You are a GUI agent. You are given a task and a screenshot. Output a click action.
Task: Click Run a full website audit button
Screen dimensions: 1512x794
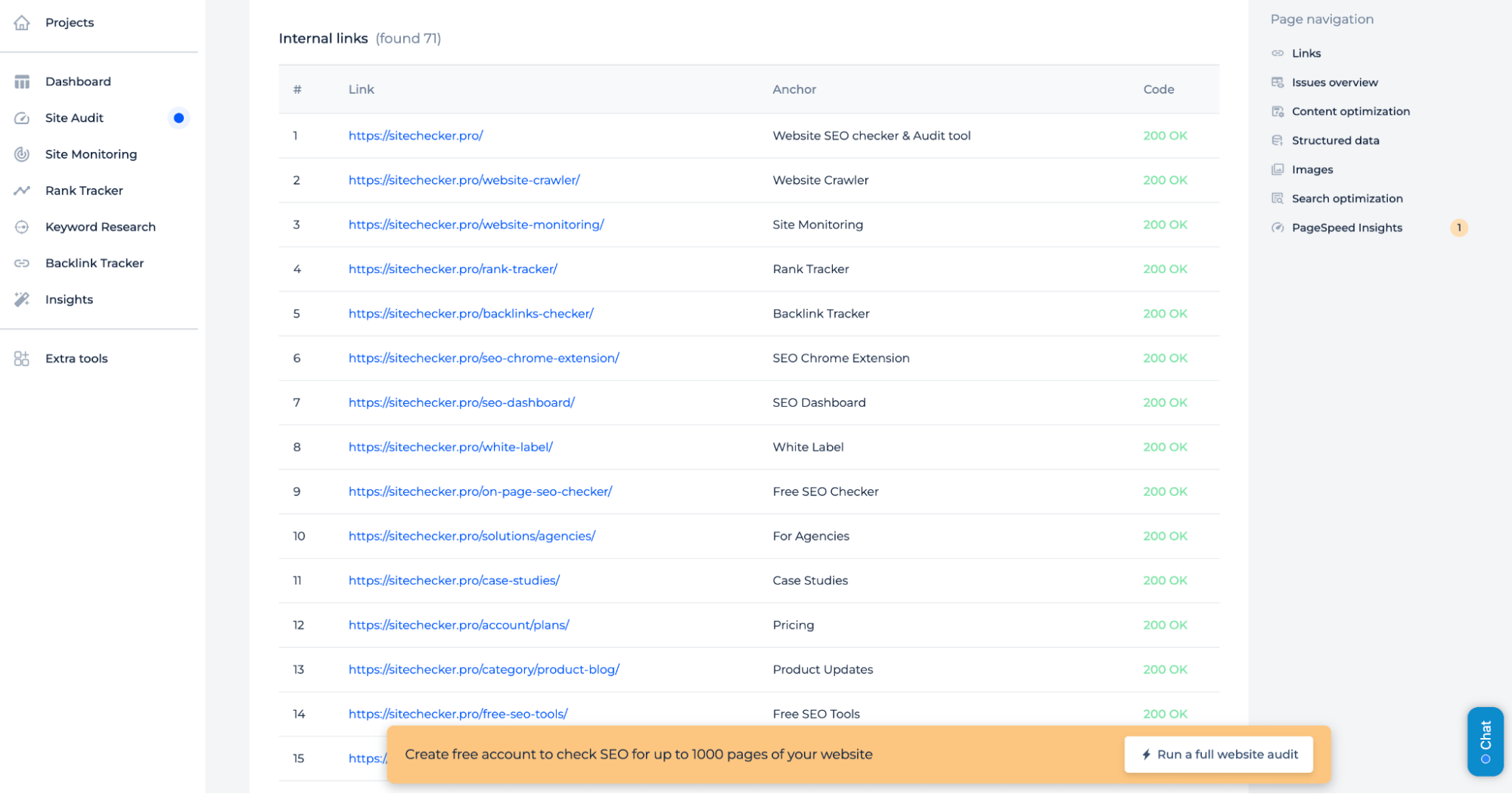click(x=1219, y=755)
